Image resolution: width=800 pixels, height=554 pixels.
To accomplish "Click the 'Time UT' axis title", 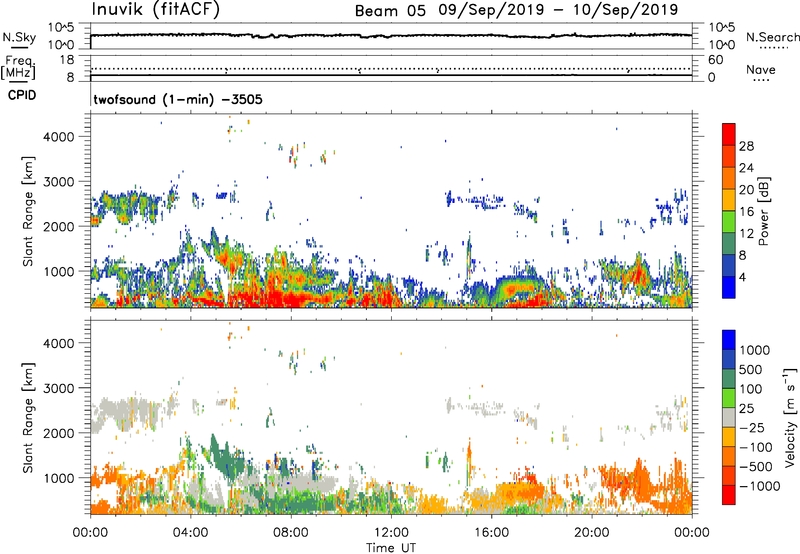I will (x=391, y=548).
